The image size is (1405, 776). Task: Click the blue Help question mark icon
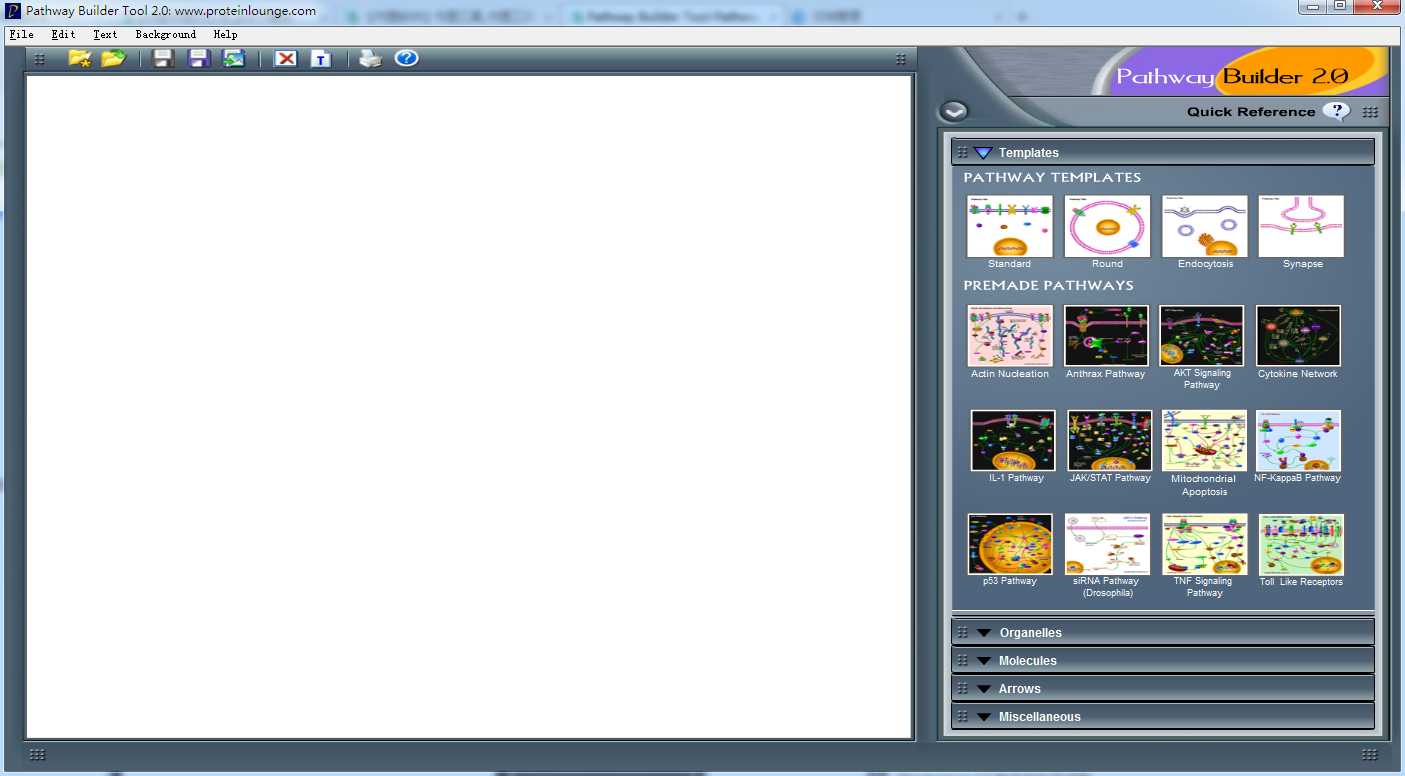[406, 59]
